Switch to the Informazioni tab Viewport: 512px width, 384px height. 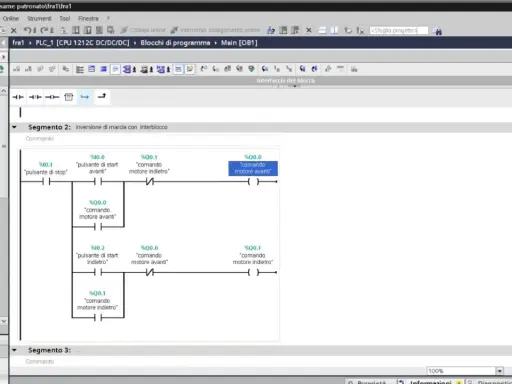click(x=430, y=382)
